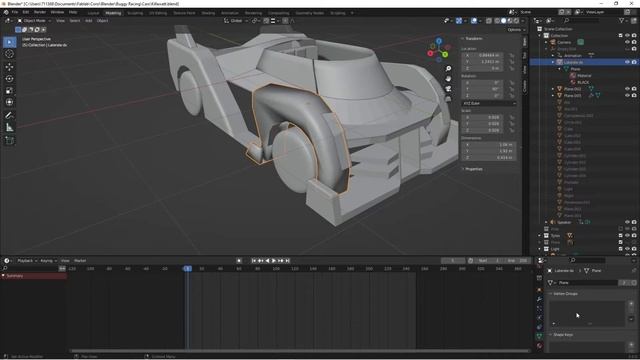The width and height of the screenshot is (640, 360).
Task: Open XYZ Euler rotation mode dropdown
Action: click(x=489, y=103)
